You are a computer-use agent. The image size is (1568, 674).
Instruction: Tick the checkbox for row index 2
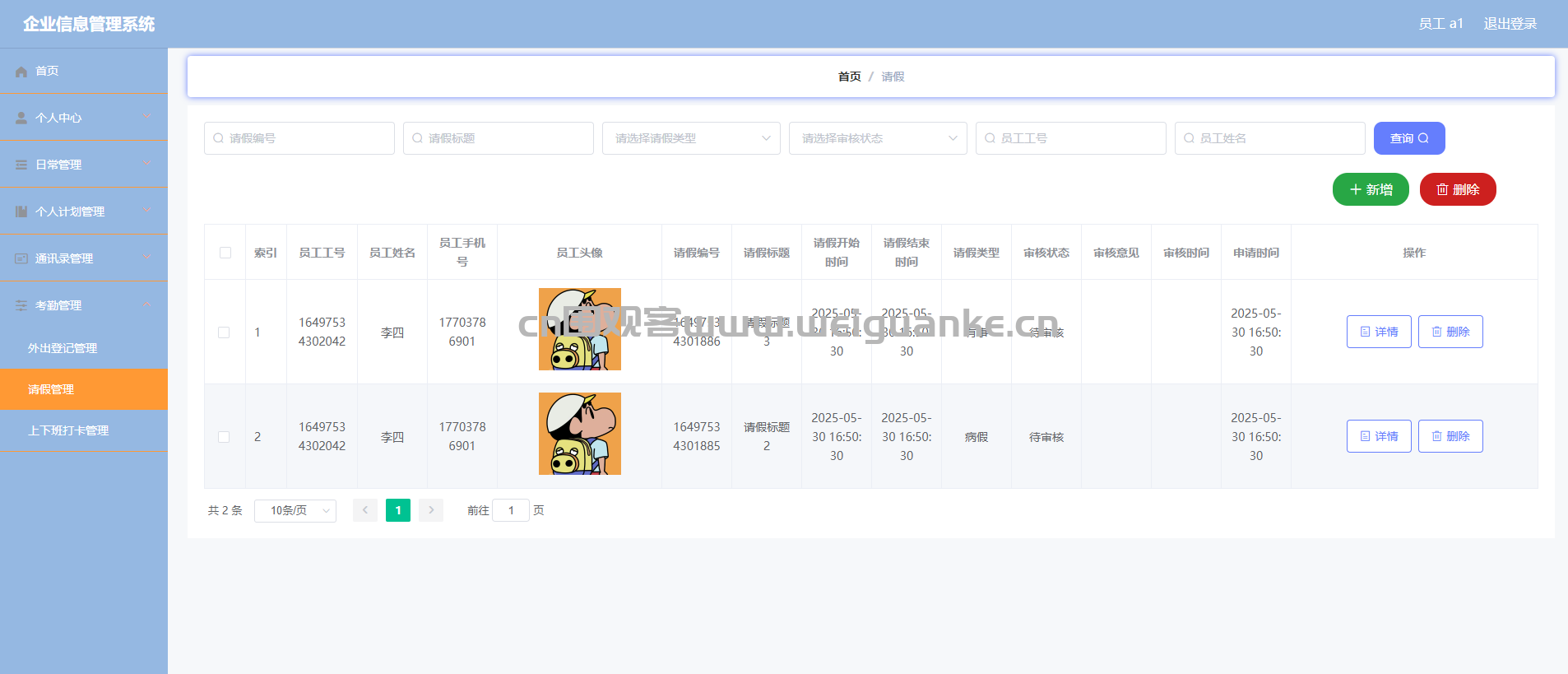click(224, 437)
